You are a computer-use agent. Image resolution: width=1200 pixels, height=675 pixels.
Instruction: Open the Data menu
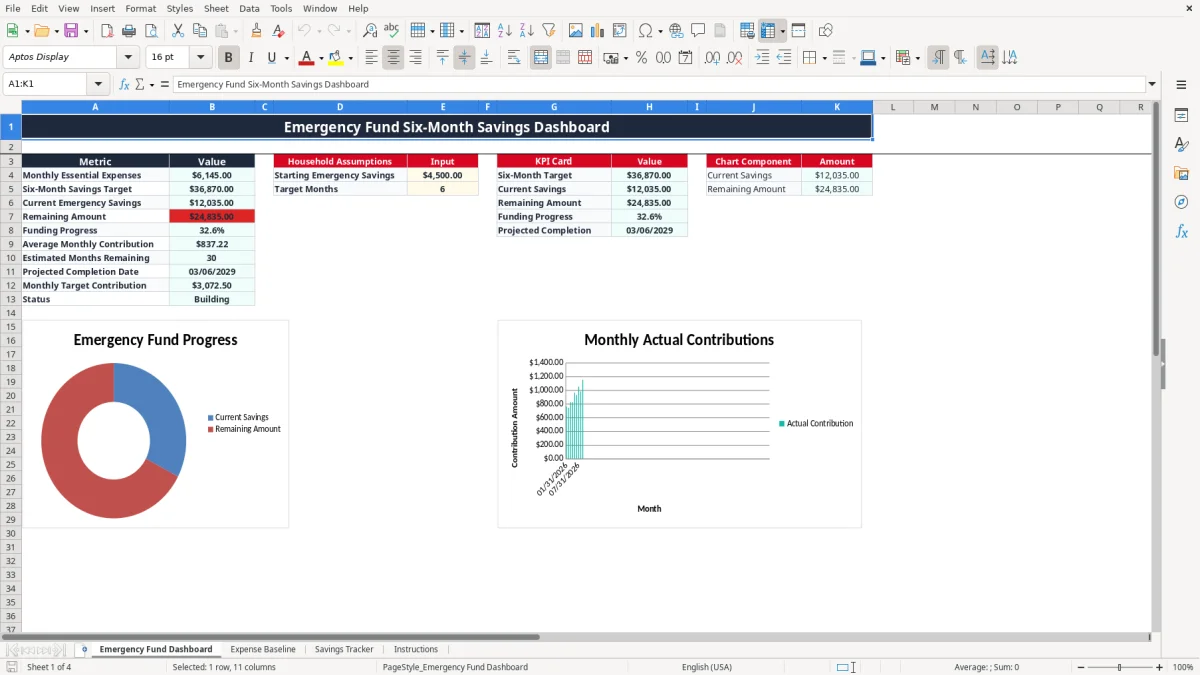click(x=250, y=8)
